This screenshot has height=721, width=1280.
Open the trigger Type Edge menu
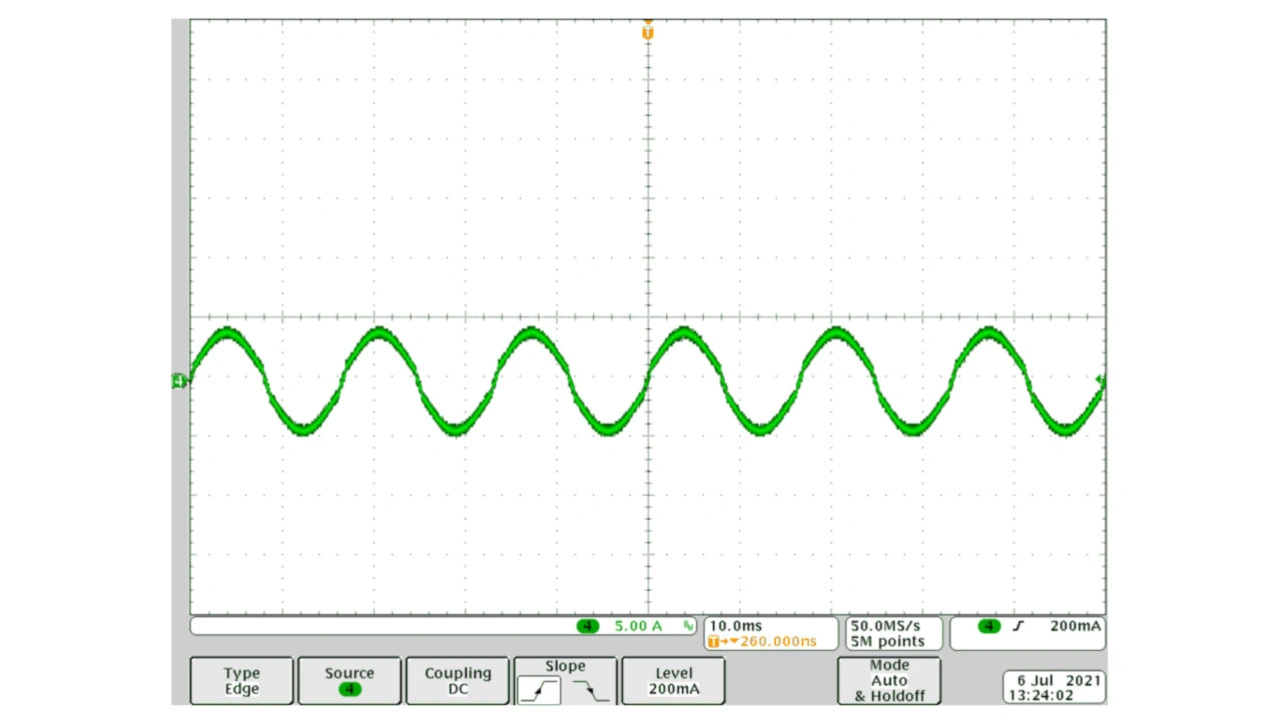click(x=241, y=681)
